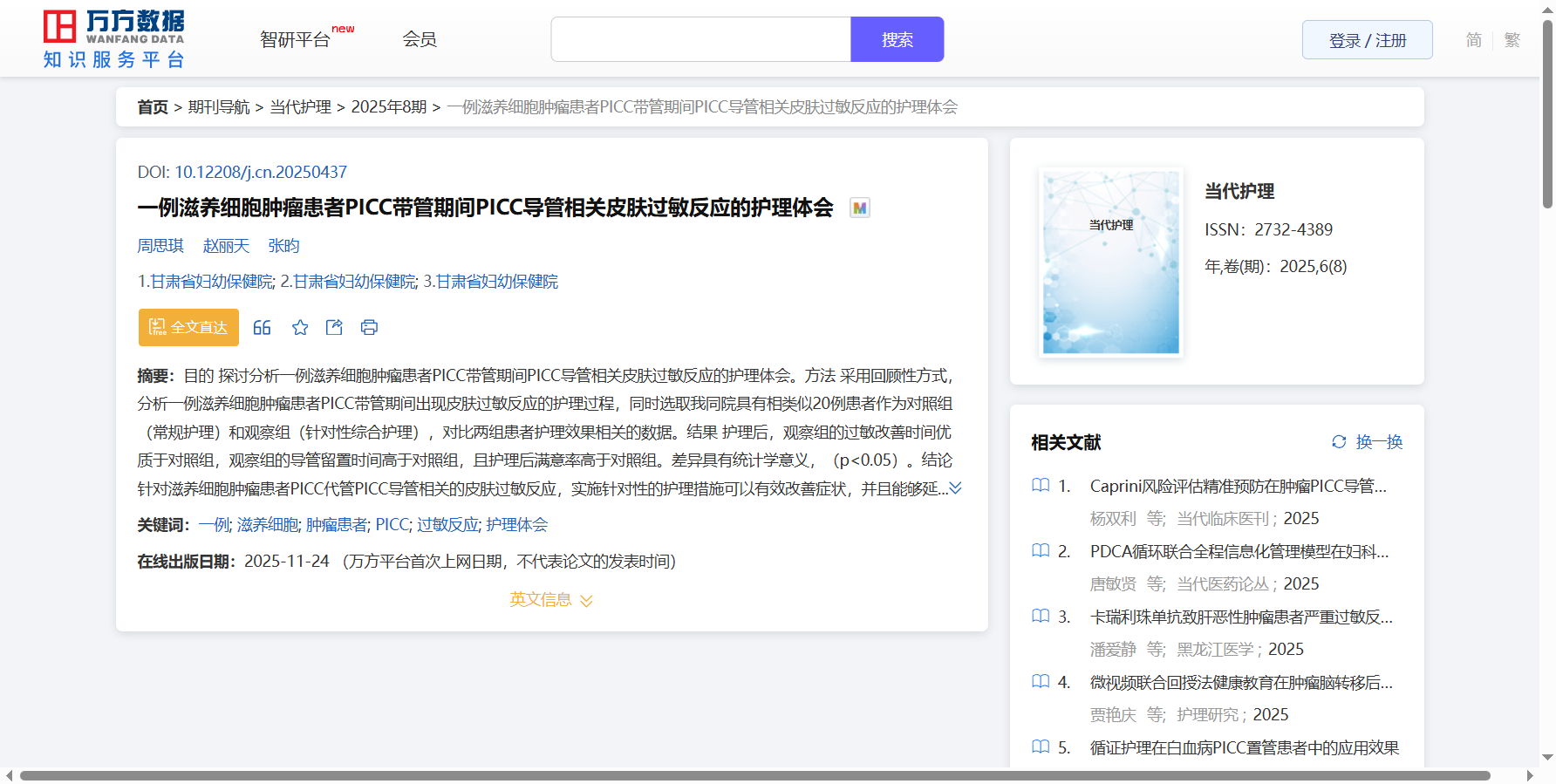1556x784 pixels.
Task: Click the horizontal scrollbar at bottom
Action: (x=754, y=775)
